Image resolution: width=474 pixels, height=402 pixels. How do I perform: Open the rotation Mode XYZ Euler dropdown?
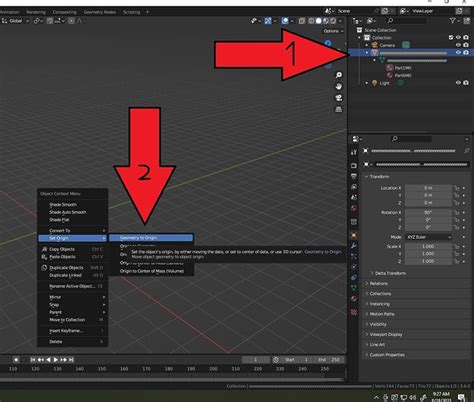pos(428,237)
